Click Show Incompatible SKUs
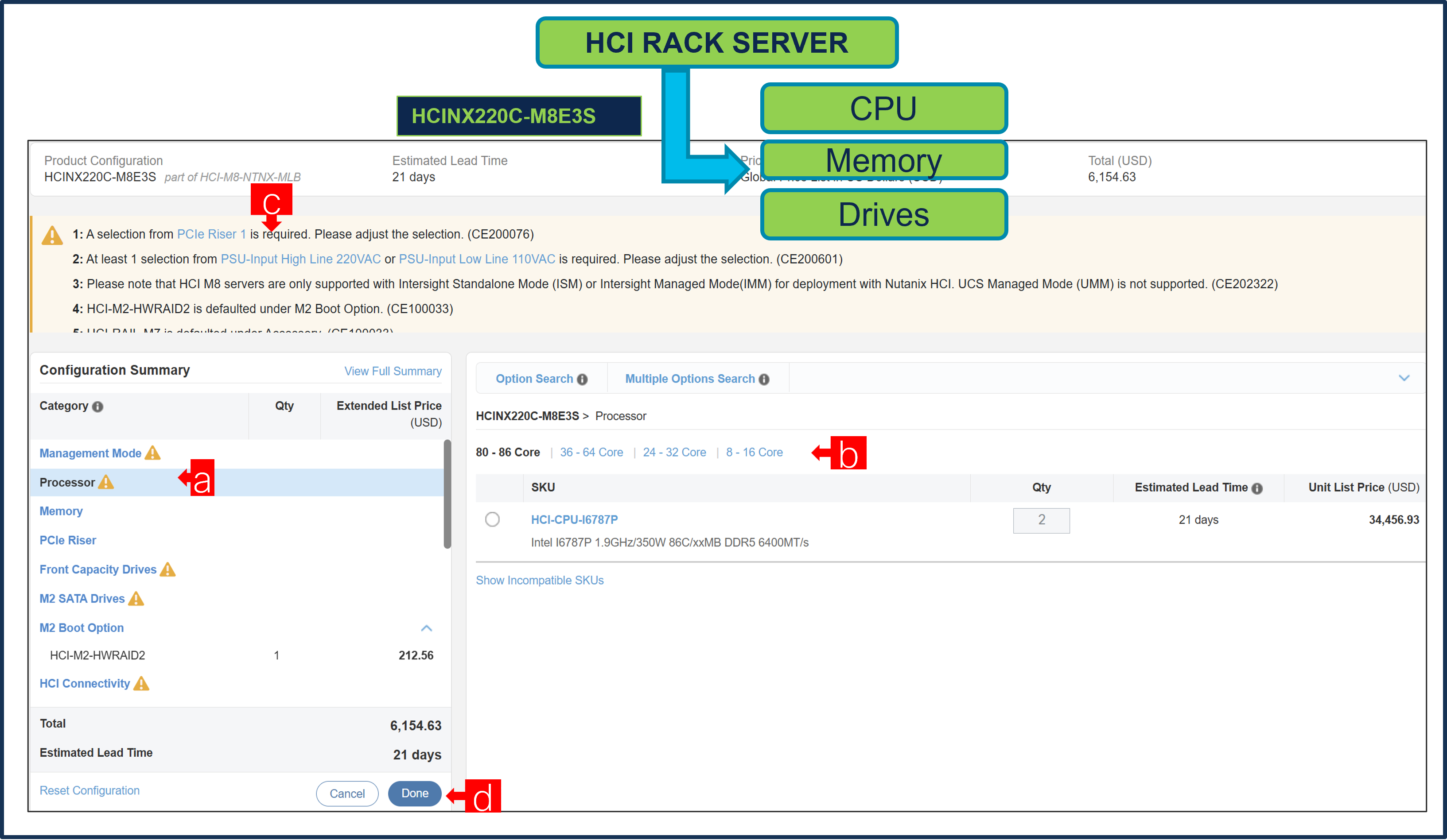This screenshot has width=1447, height=840. (x=539, y=580)
